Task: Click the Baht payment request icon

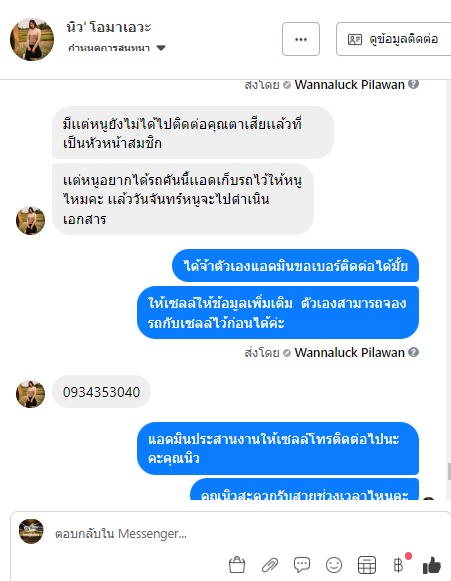Action: (x=399, y=565)
